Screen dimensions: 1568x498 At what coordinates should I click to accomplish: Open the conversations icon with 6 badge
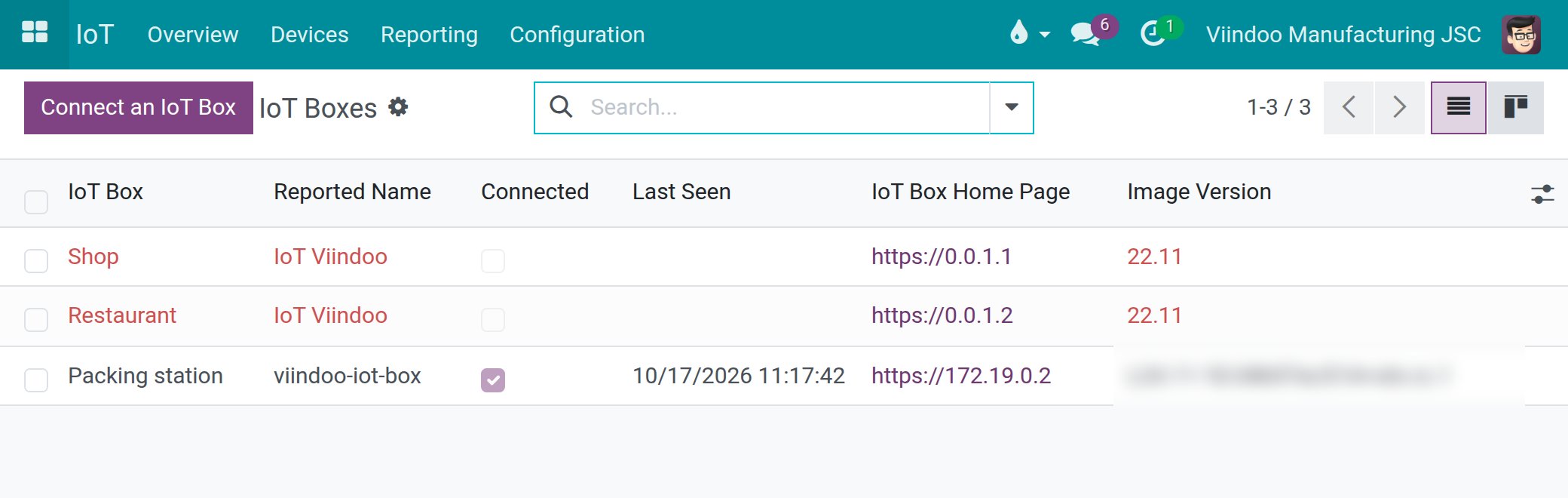(x=1086, y=34)
